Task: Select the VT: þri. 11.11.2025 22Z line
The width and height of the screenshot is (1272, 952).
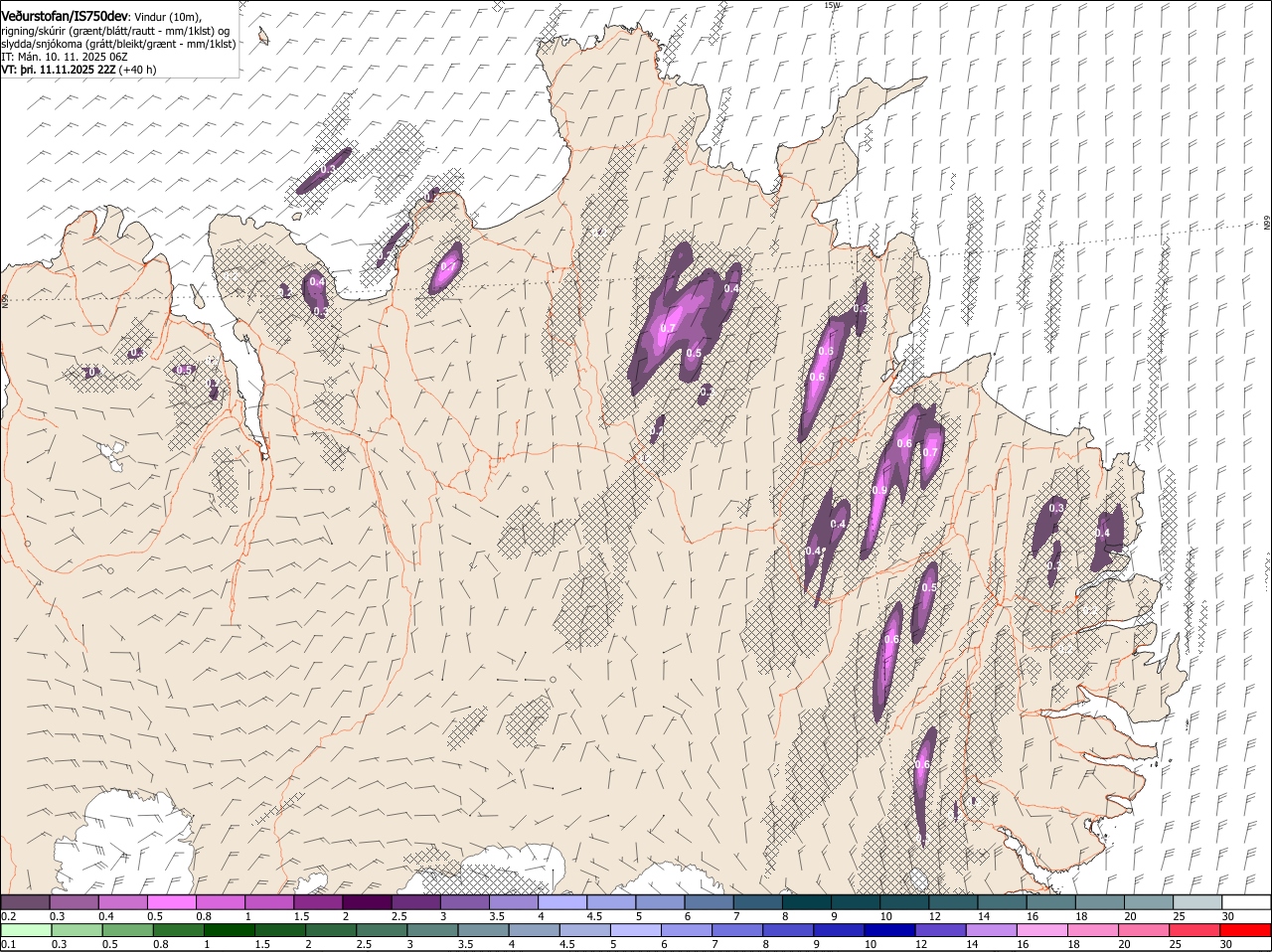Action: click(79, 71)
